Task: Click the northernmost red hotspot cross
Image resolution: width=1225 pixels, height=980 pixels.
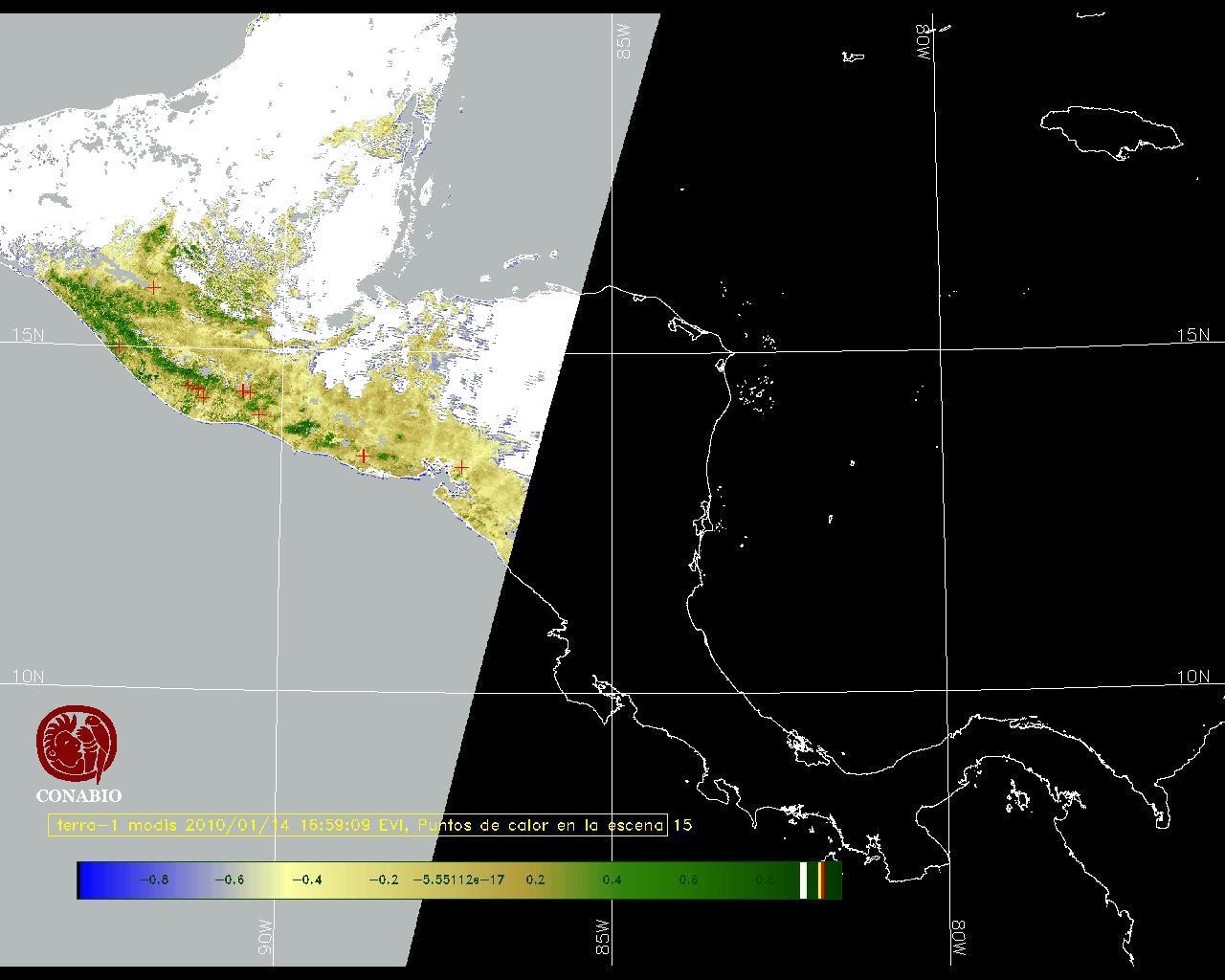Action: pos(154,286)
